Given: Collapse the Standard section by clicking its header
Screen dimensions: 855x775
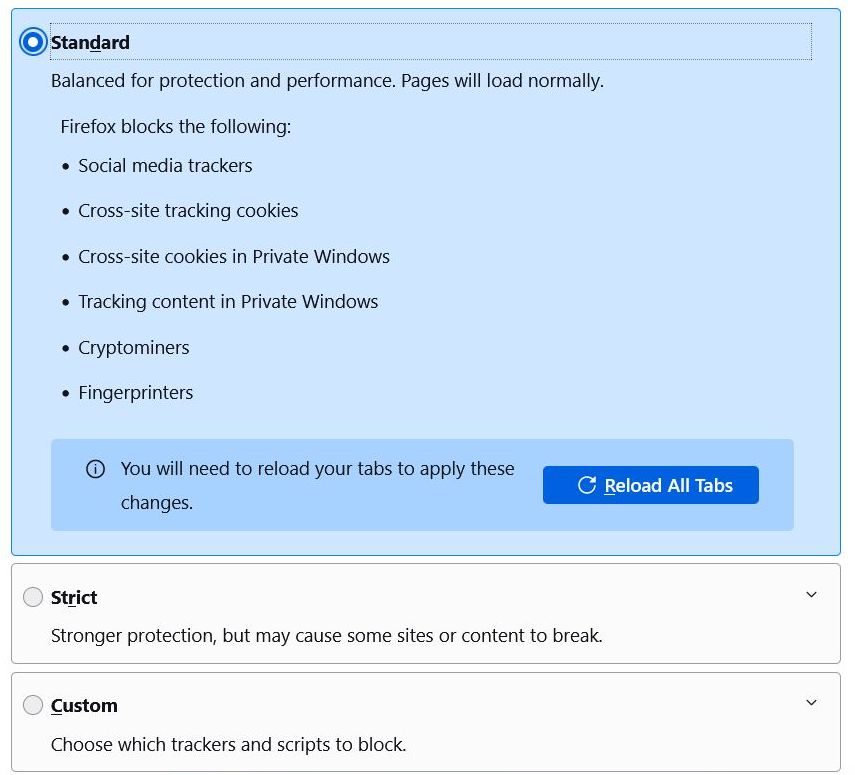Looking at the screenshot, I should [x=400, y=42].
